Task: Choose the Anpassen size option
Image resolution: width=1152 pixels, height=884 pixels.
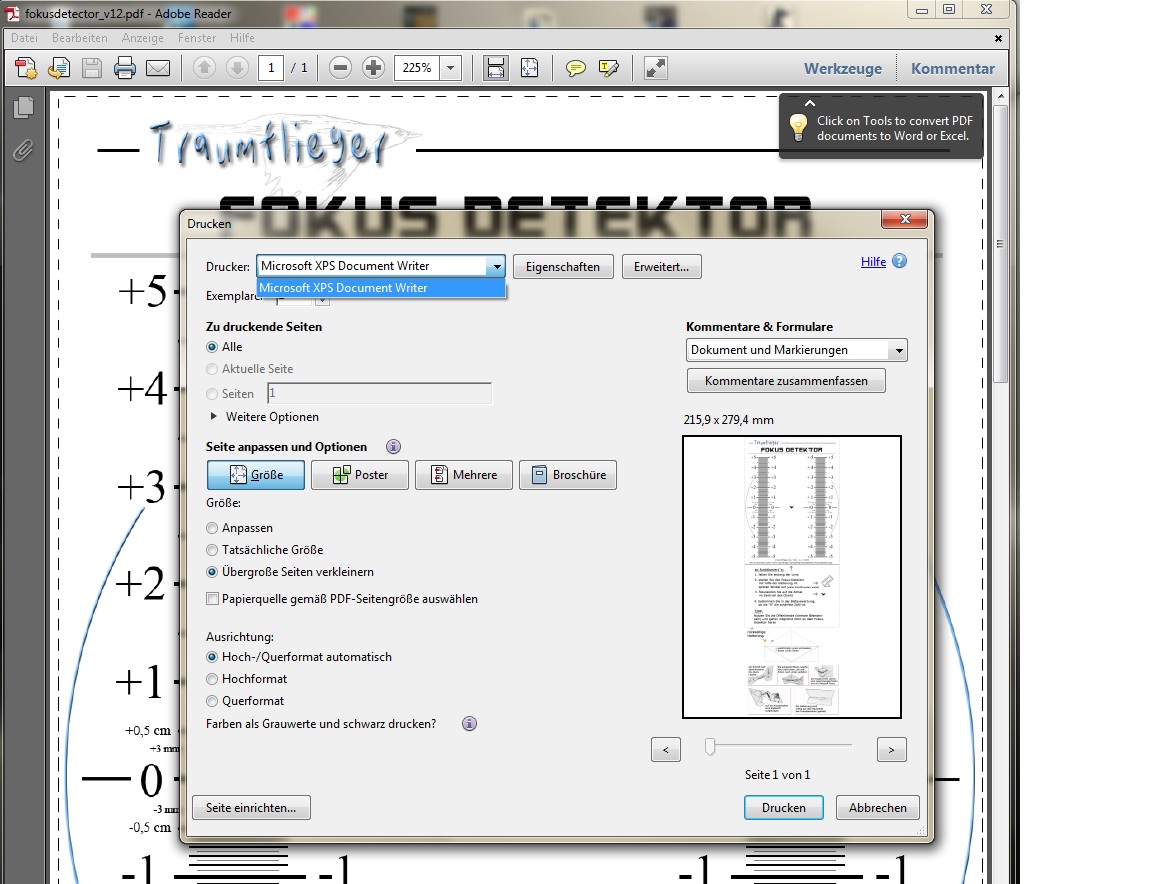Action: click(x=212, y=528)
